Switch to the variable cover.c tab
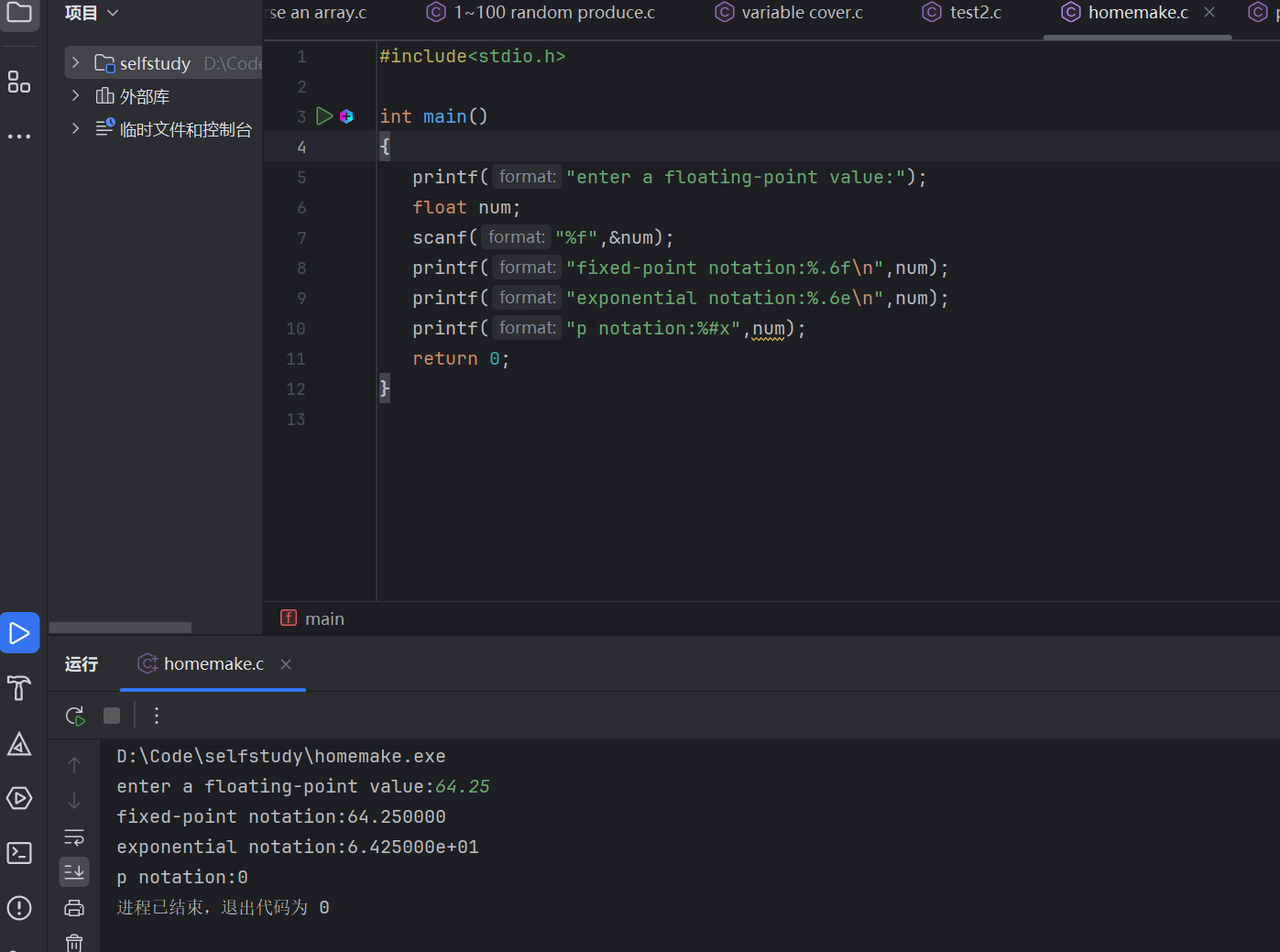 click(x=801, y=13)
